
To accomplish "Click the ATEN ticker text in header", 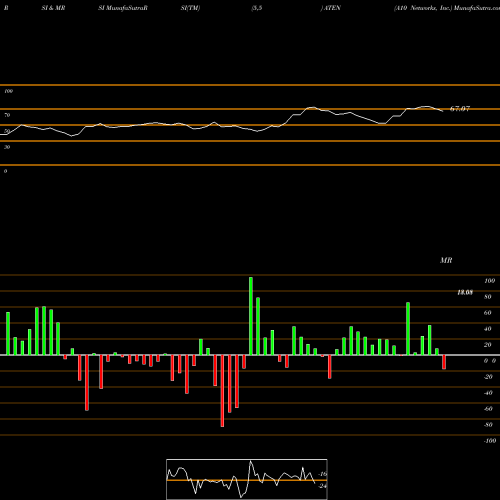I will (332, 8).
